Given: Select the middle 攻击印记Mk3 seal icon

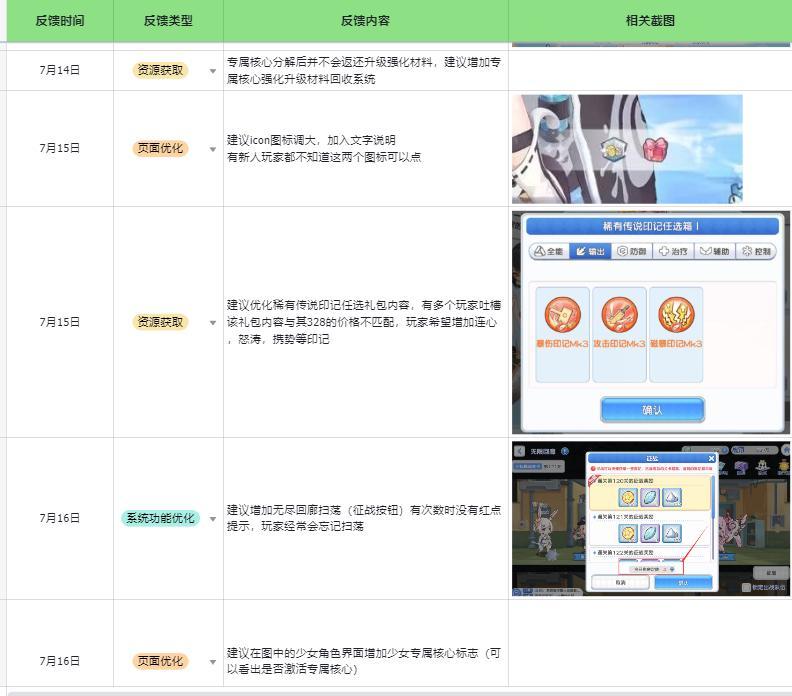Looking at the screenshot, I should [x=619, y=315].
